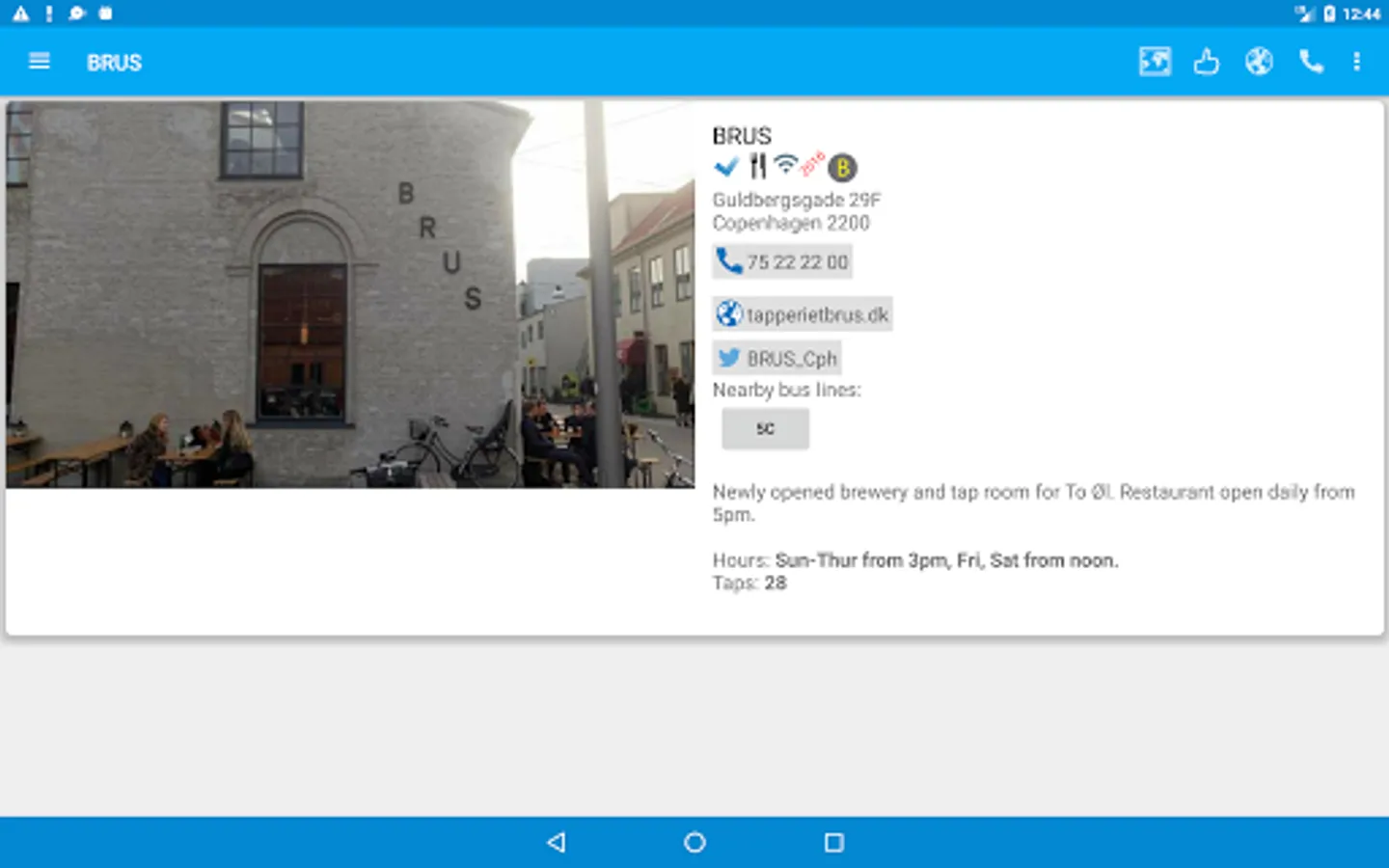The width and height of the screenshot is (1389, 868).
Task: Open the three-dot overflow menu
Action: [x=1357, y=62]
